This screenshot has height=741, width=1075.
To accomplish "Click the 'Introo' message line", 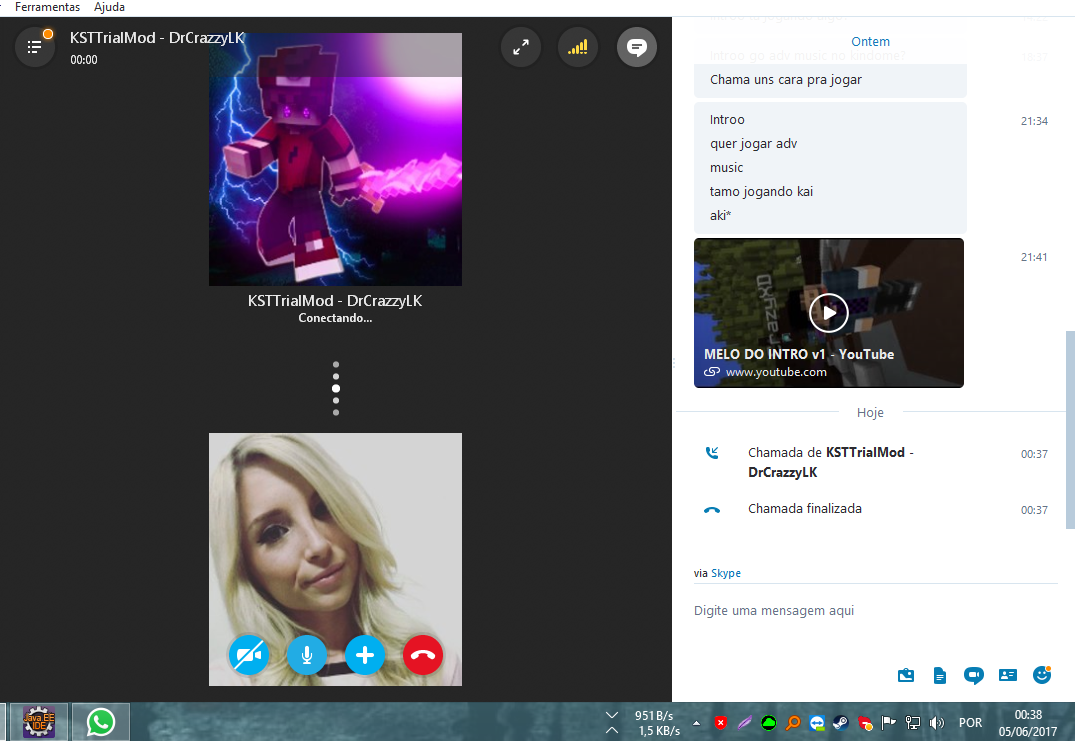I will click(727, 119).
